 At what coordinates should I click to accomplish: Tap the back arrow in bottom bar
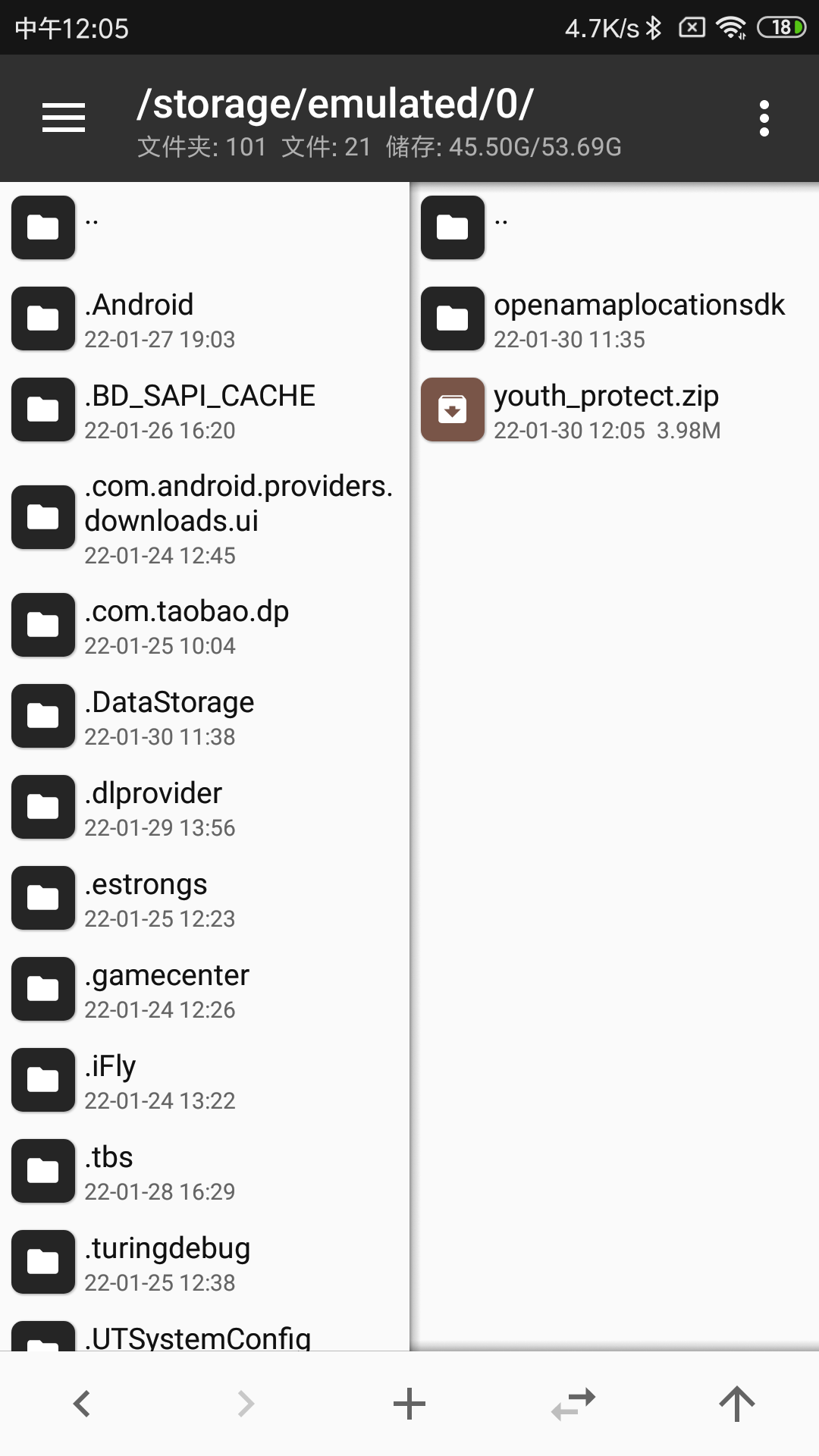[x=82, y=1404]
